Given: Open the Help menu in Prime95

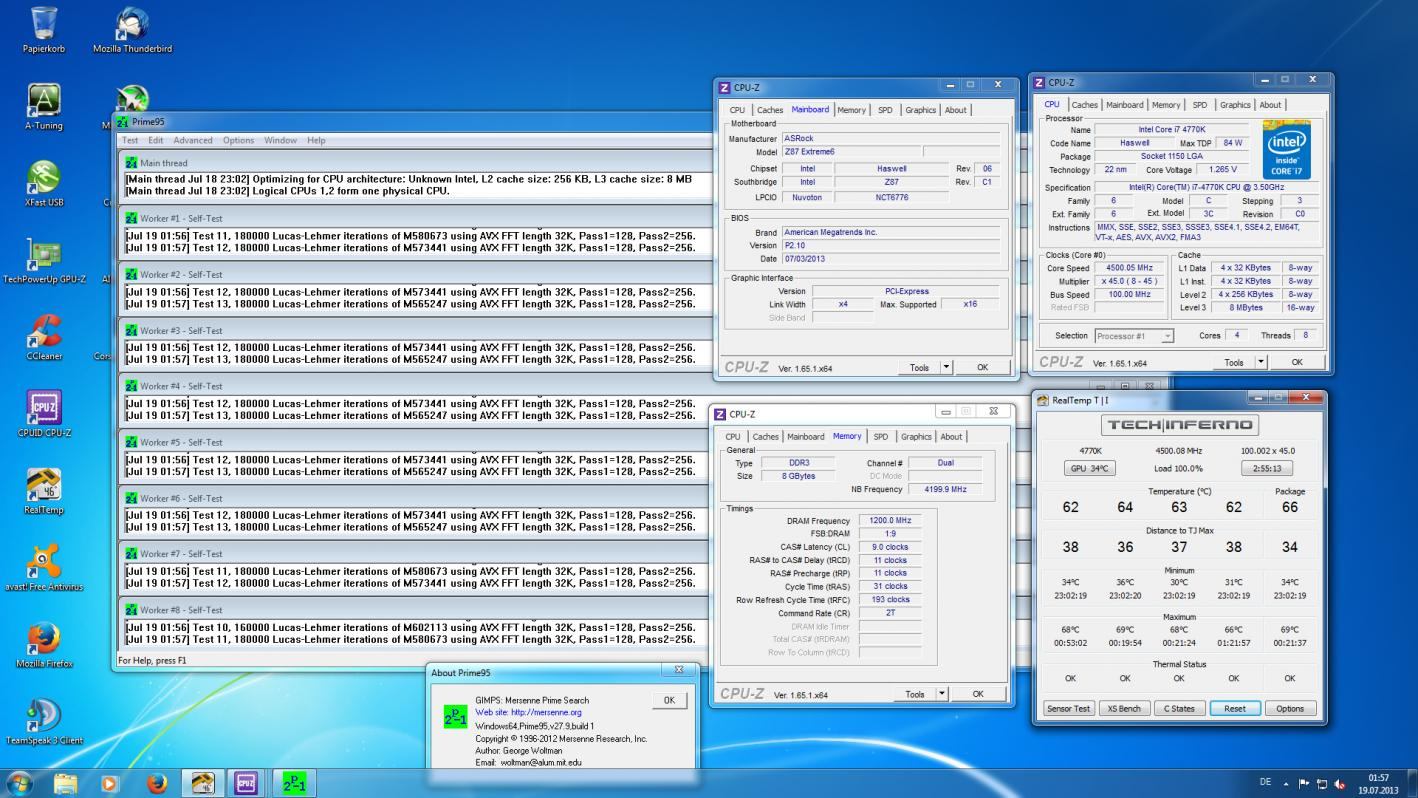Looking at the screenshot, I should click(x=316, y=140).
